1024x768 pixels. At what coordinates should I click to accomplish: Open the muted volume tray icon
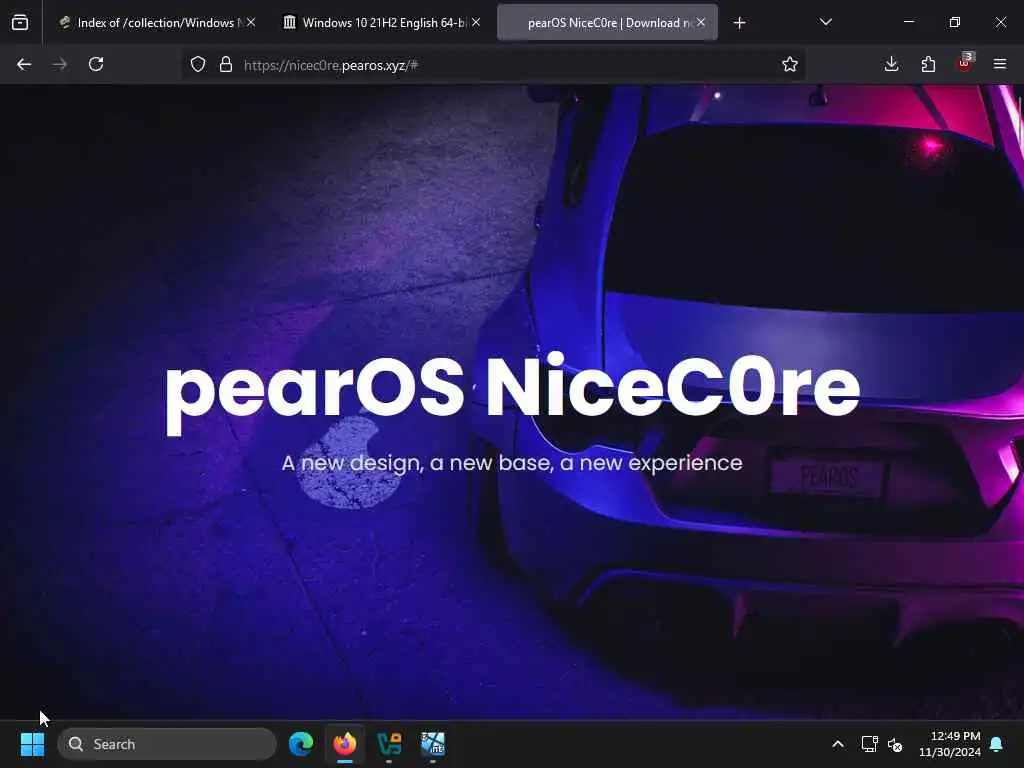point(895,744)
